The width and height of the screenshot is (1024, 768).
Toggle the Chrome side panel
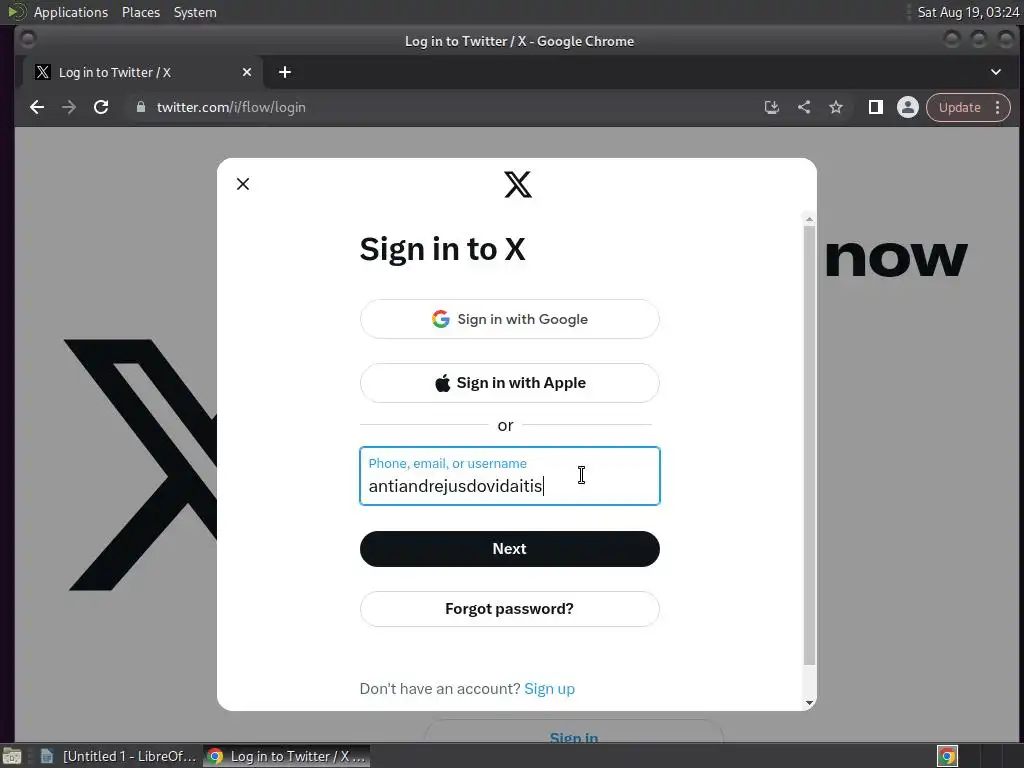[x=876, y=107]
